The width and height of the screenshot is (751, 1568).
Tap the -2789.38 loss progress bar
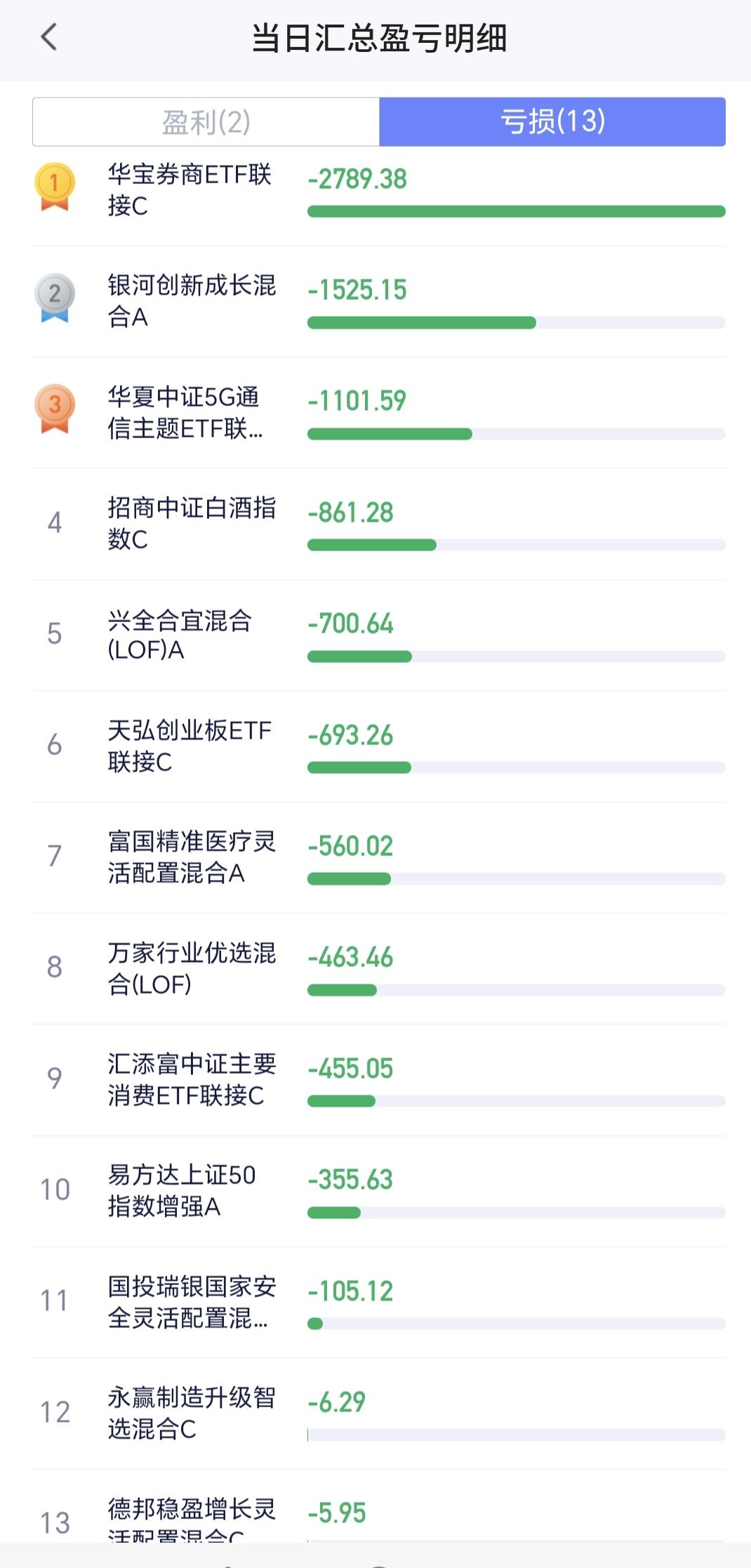pos(516,211)
